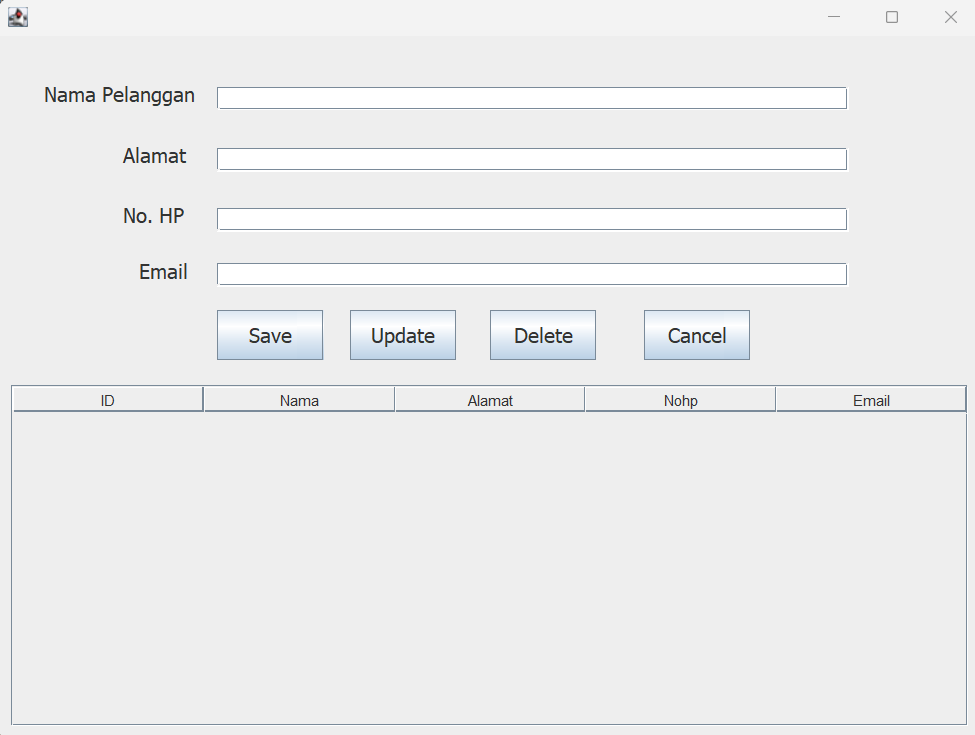Click the Email table column header

[x=871, y=400]
